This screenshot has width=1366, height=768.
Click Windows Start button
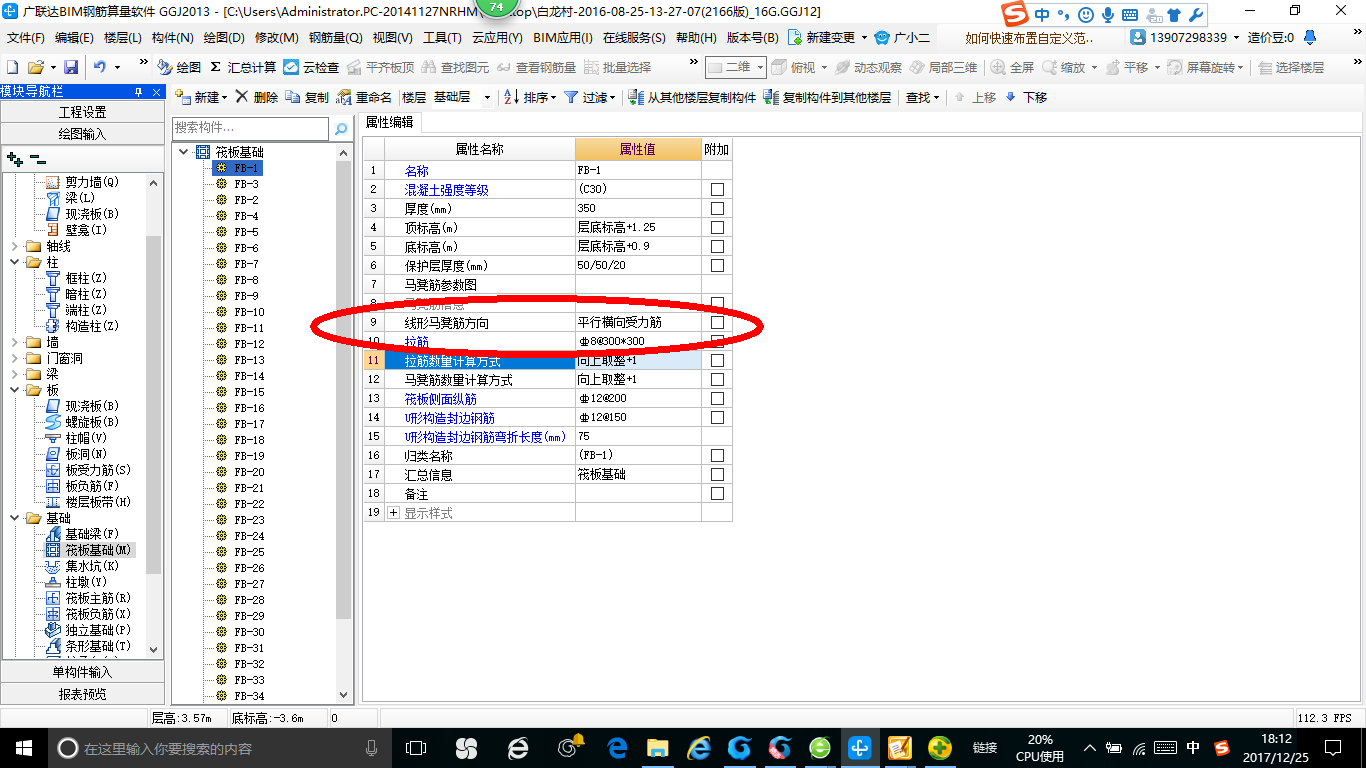pyautogui.click(x=23, y=747)
